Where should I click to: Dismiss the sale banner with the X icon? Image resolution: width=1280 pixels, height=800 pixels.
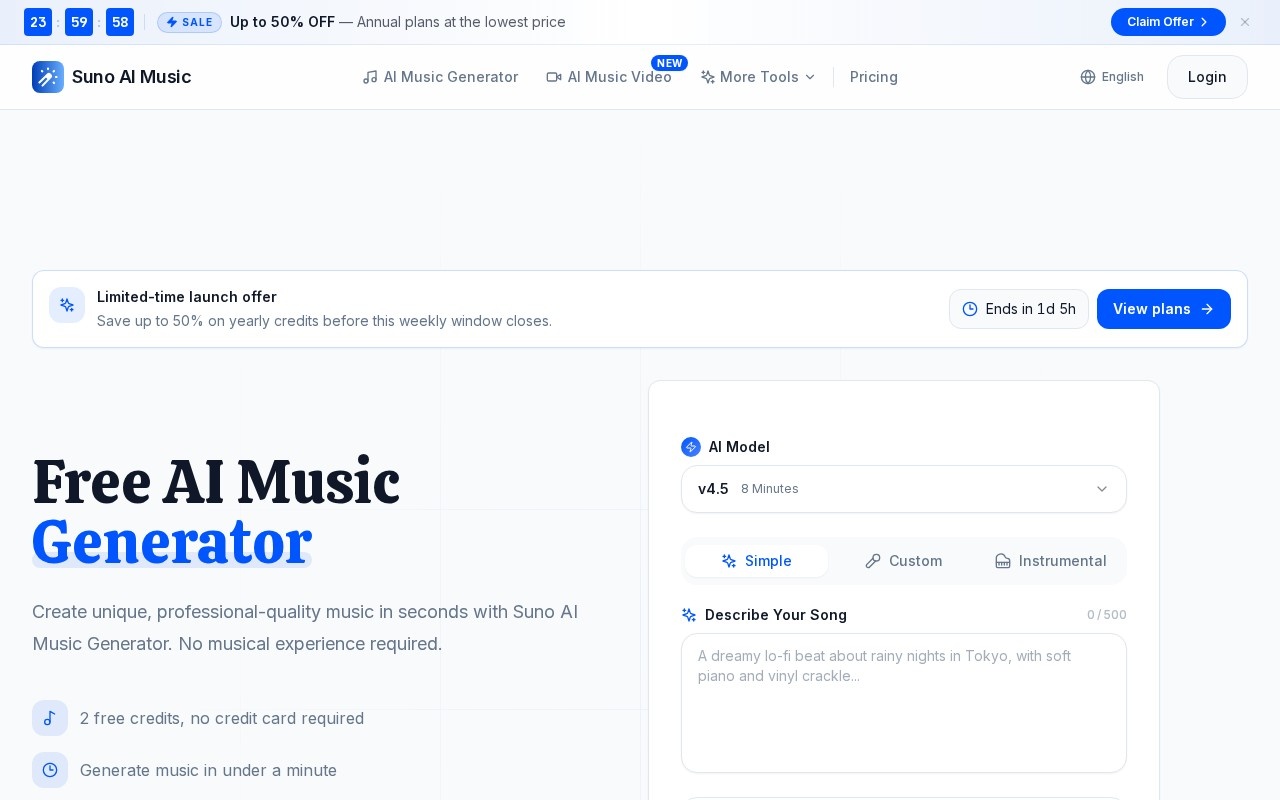coord(1245,22)
